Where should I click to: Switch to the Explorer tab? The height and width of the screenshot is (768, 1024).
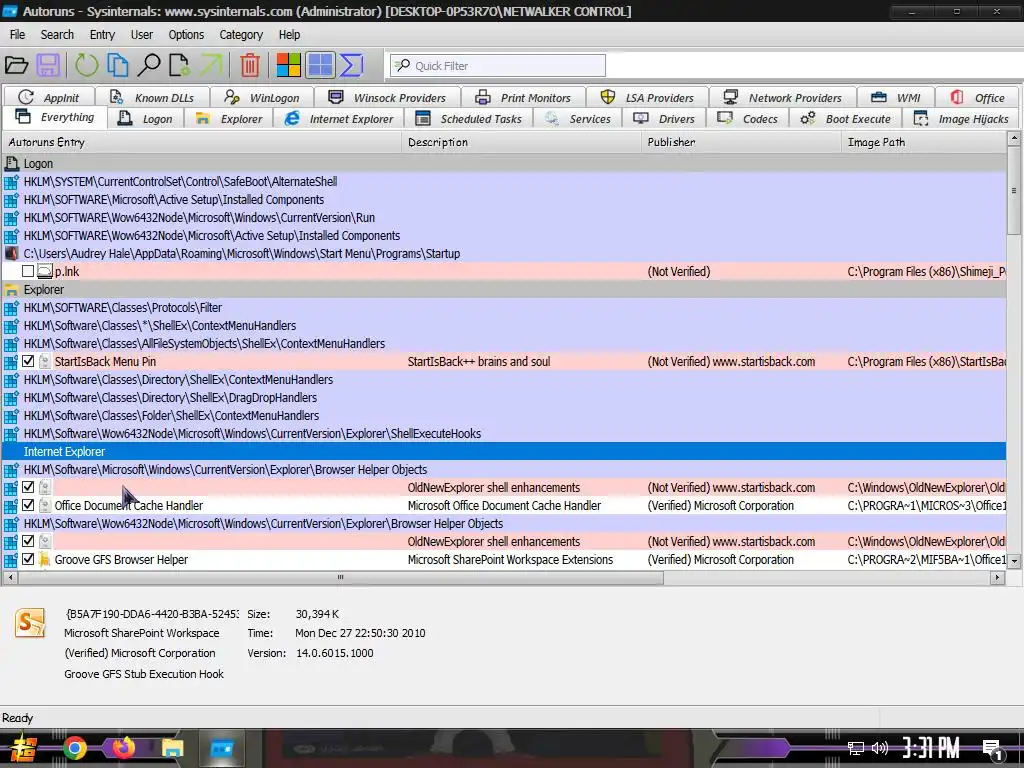pos(229,119)
